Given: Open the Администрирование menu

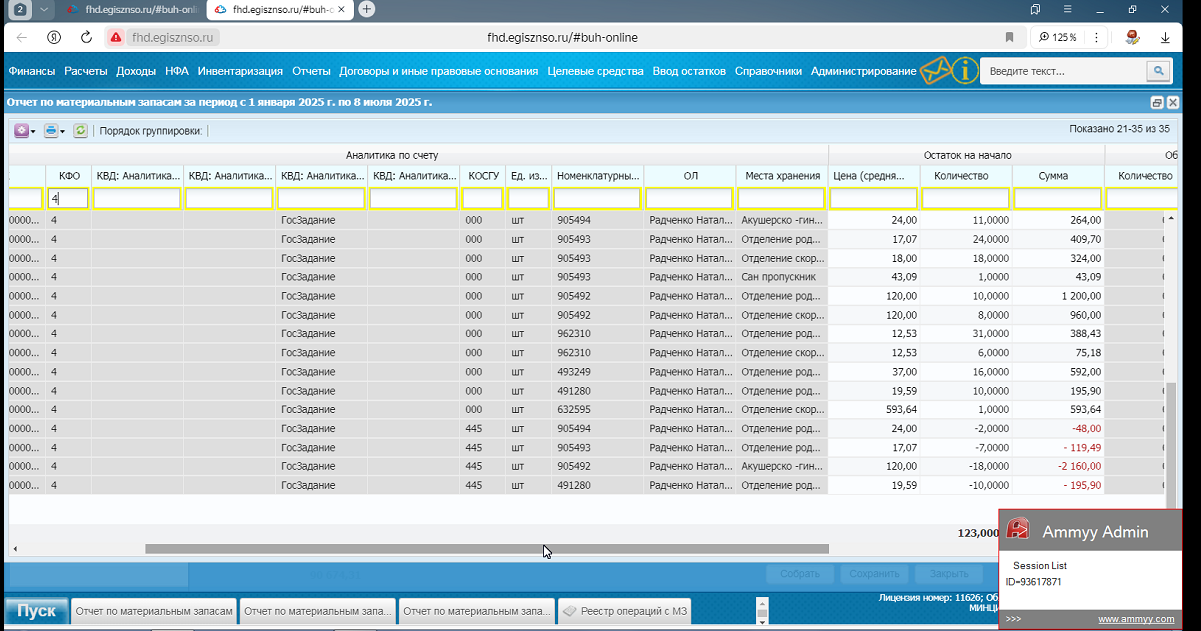Looking at the screenshot, I should coord(863,71).
